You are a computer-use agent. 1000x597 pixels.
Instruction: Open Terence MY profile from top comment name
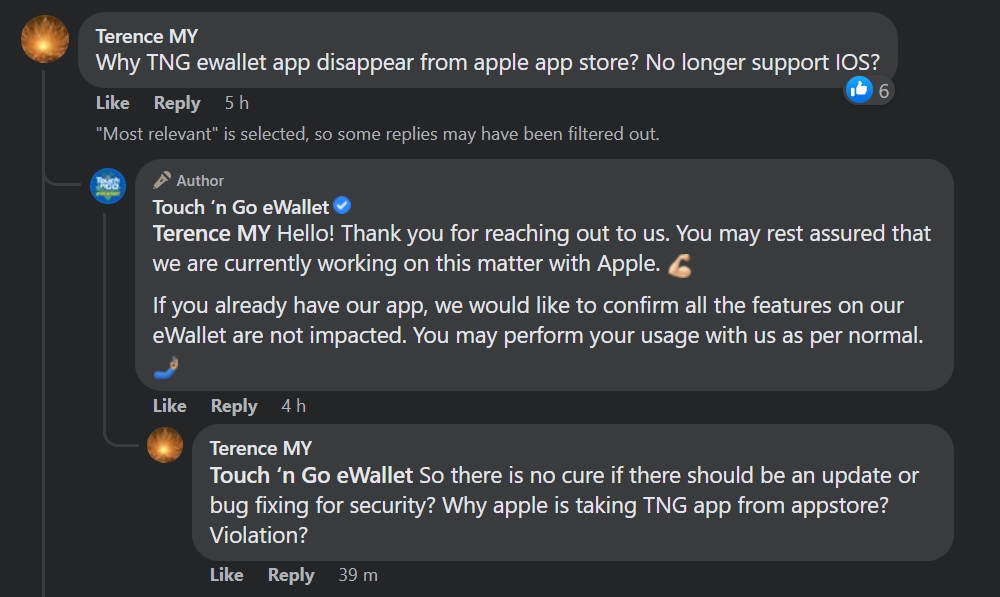pos(147,37)
